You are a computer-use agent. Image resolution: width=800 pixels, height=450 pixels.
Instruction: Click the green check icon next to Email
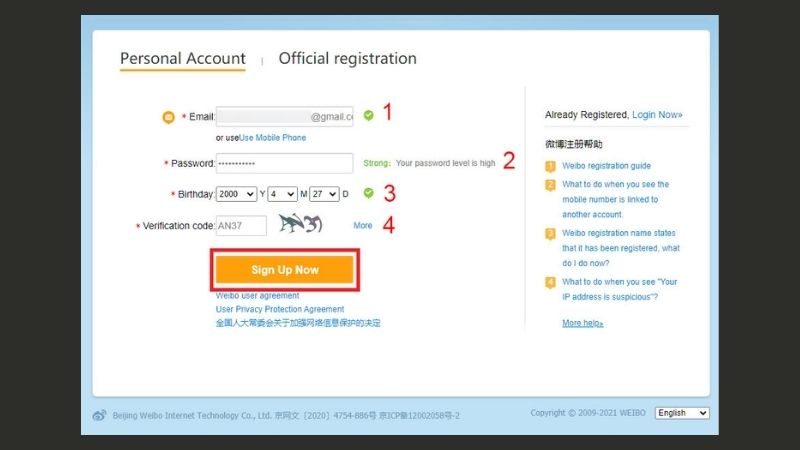368,116
